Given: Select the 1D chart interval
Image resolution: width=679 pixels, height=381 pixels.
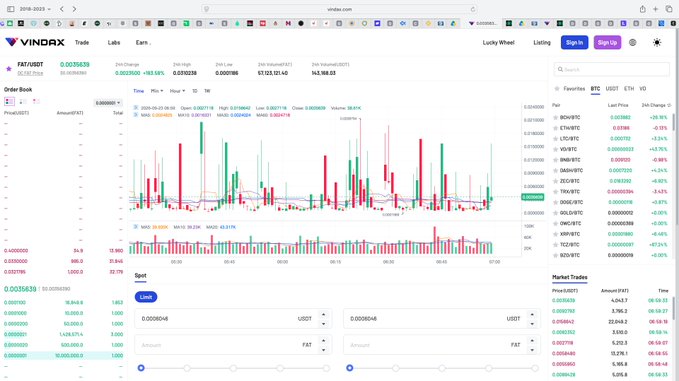Looking at the screenshot, I should [x=195, y=91].
